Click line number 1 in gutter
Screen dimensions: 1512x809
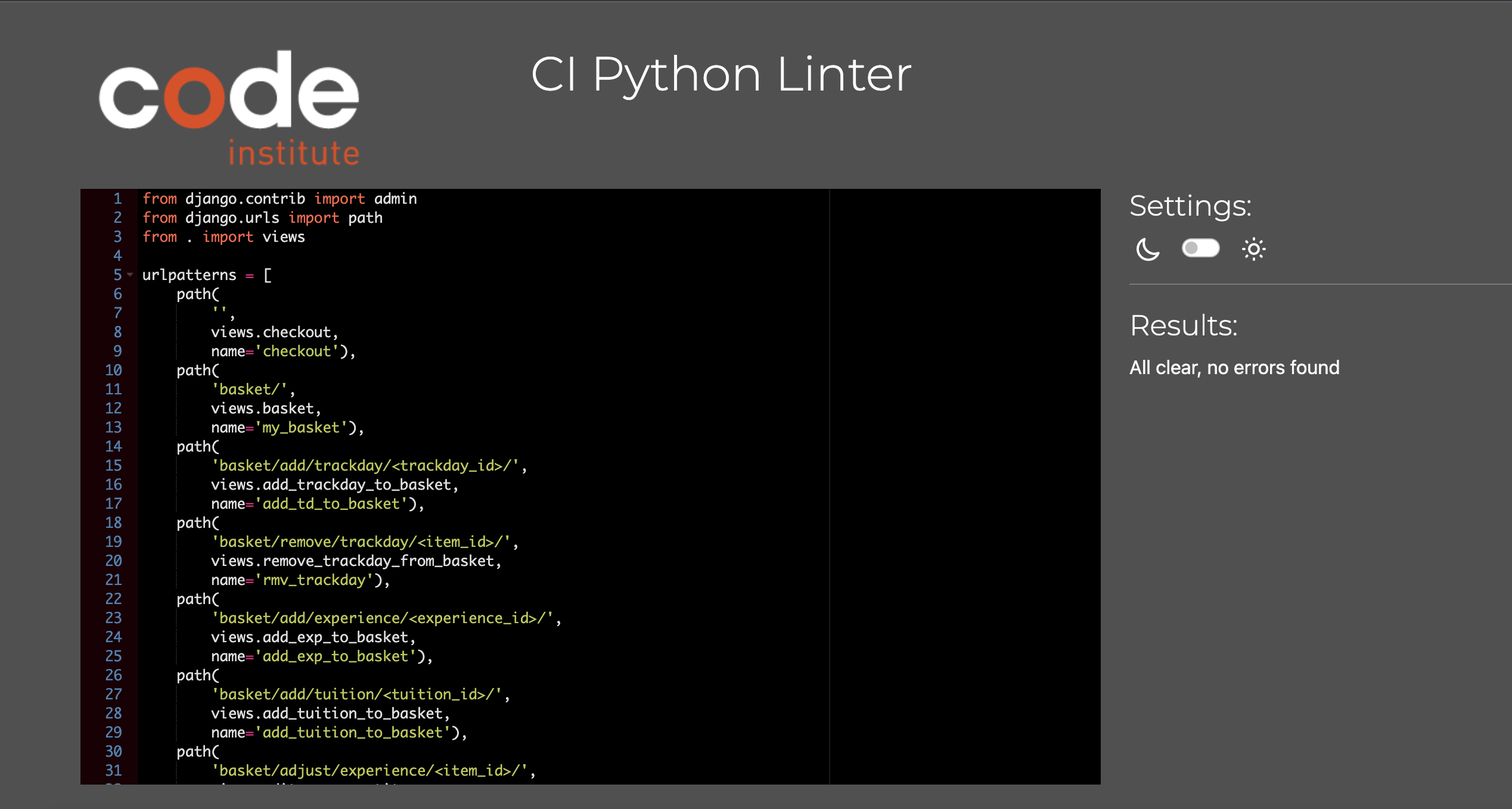point(117,198)
